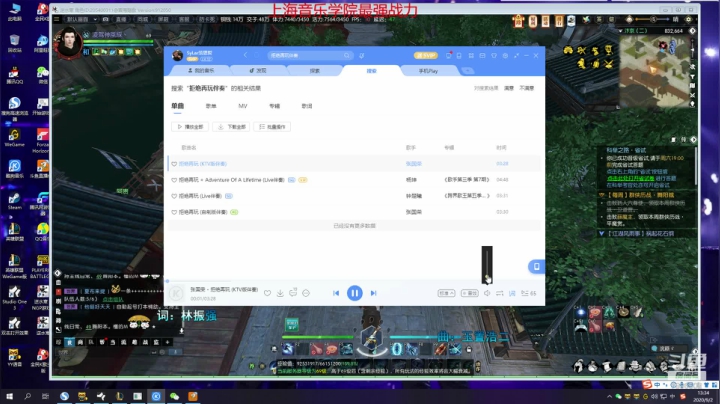This screenshot has width=720, height=404.
Task: Open more options icon in player bar
Action: tap(306, 293)
